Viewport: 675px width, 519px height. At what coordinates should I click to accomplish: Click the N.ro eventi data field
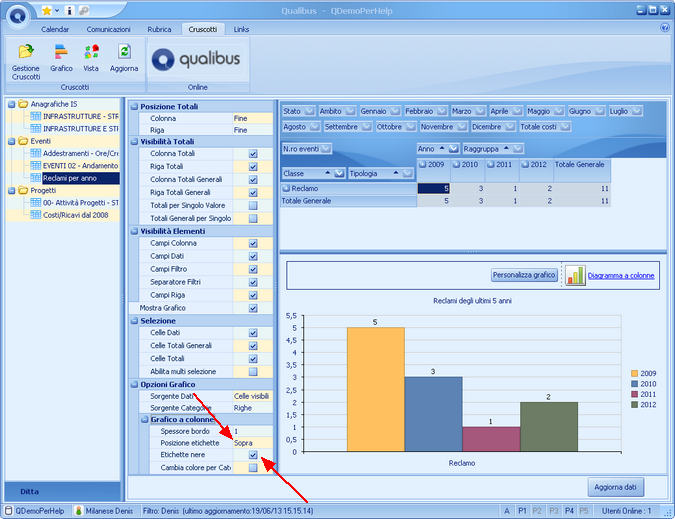[x=306, y=149]
